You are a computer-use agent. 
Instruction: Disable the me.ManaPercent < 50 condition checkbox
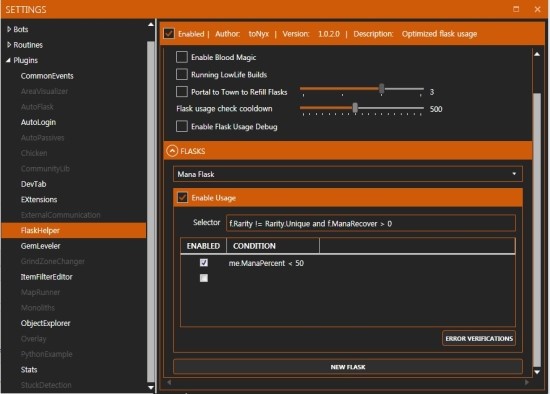click(x=204, y=262)
